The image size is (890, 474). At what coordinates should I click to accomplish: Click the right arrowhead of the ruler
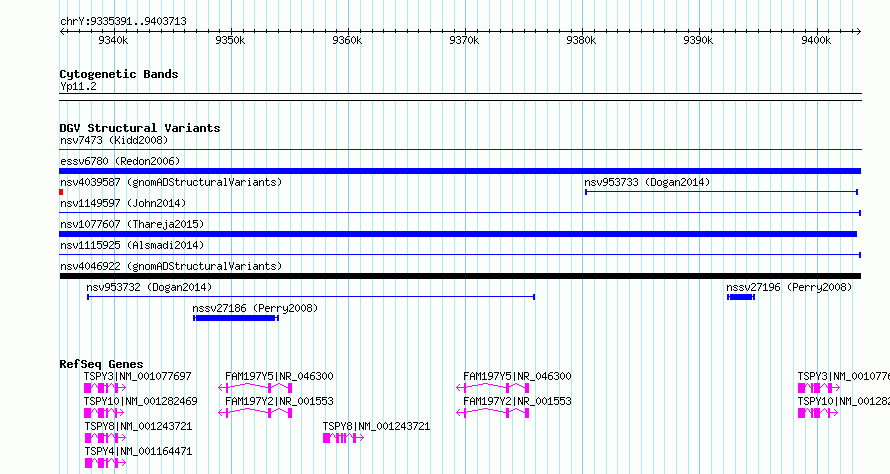coord(859,31)
